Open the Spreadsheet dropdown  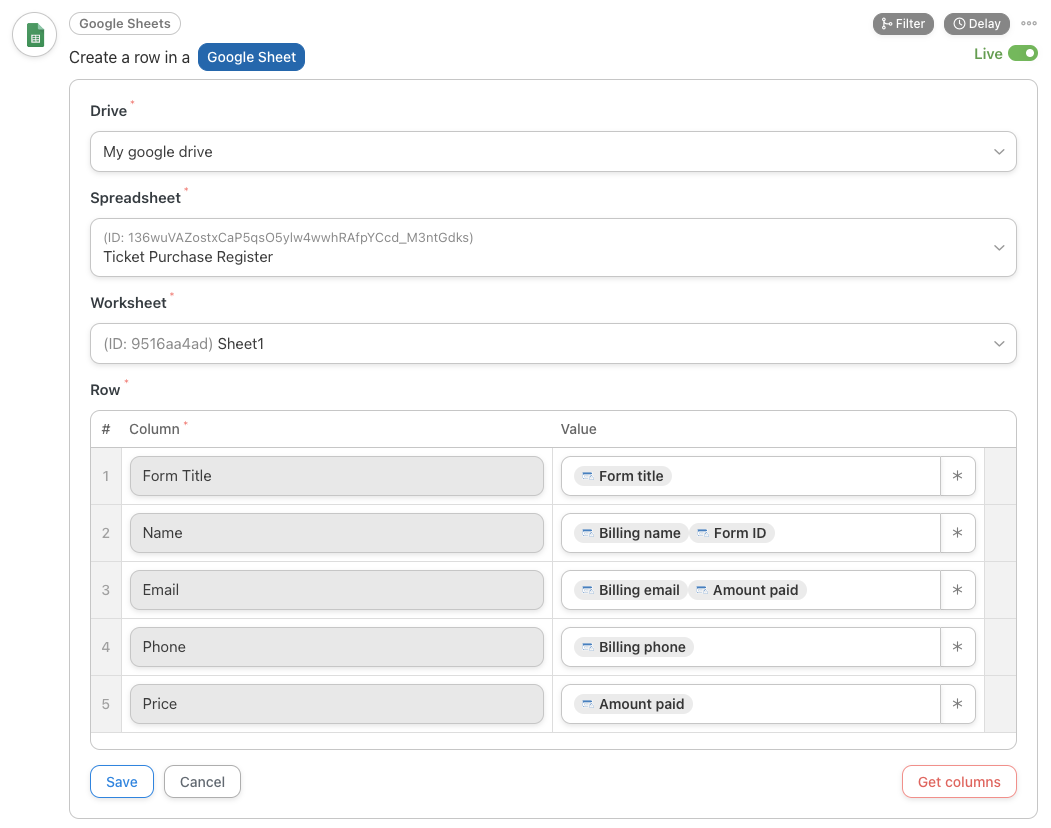(553, 247)
